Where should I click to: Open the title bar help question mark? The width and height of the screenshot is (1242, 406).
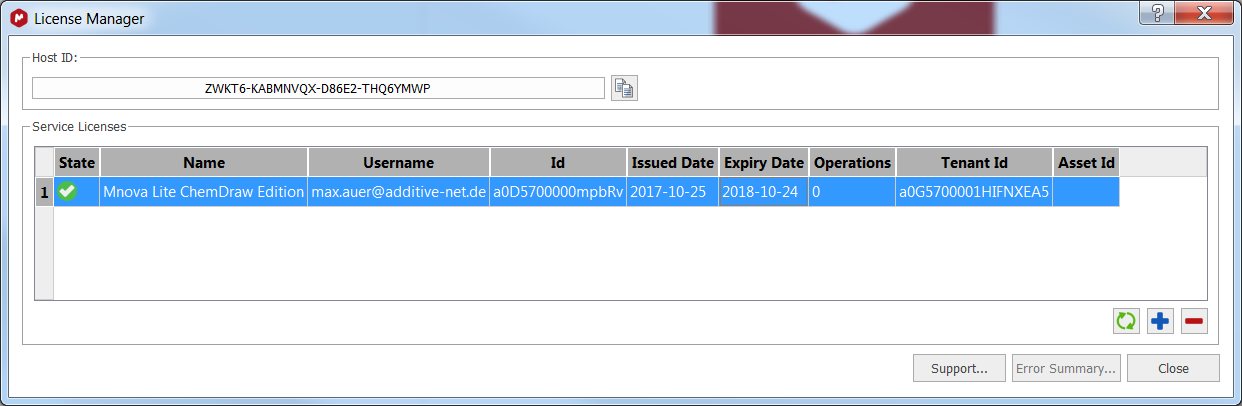pyautogui.click(x=1158, y=11)
